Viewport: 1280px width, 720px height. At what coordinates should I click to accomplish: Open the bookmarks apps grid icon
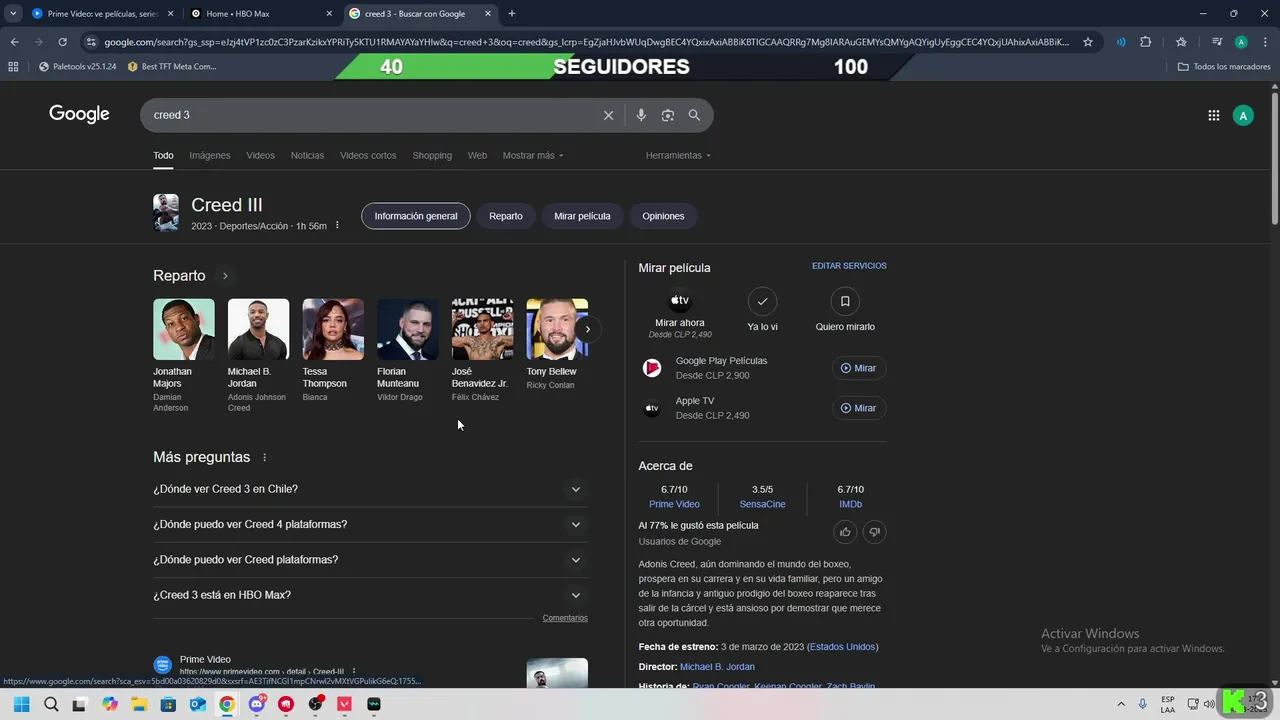(13, 66)
